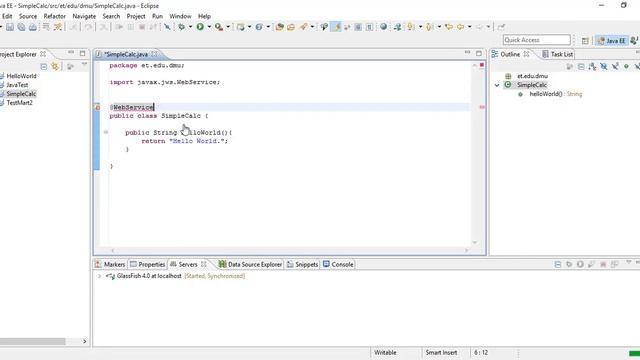Click the green Run button in toolbar
Viewport: 640px width, 360px height.
pyautogui.click(x=200, y=27)
